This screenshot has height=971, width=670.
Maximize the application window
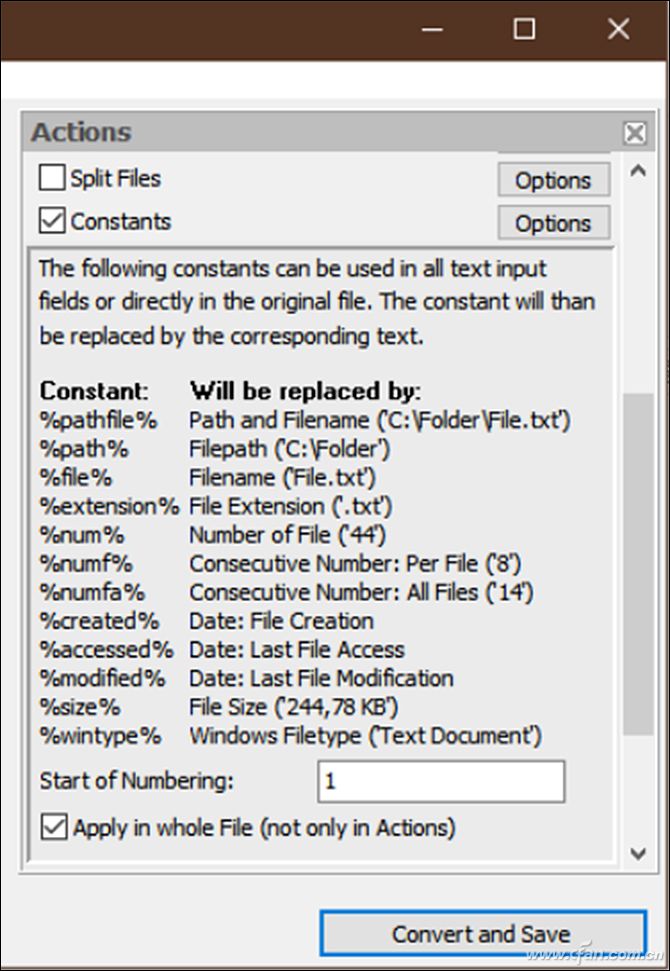524,29
